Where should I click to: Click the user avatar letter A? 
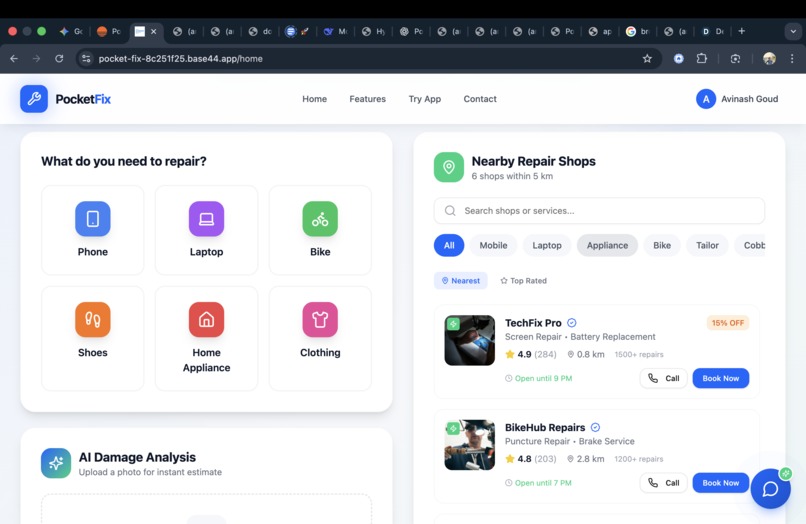click(x=706, y=99)
